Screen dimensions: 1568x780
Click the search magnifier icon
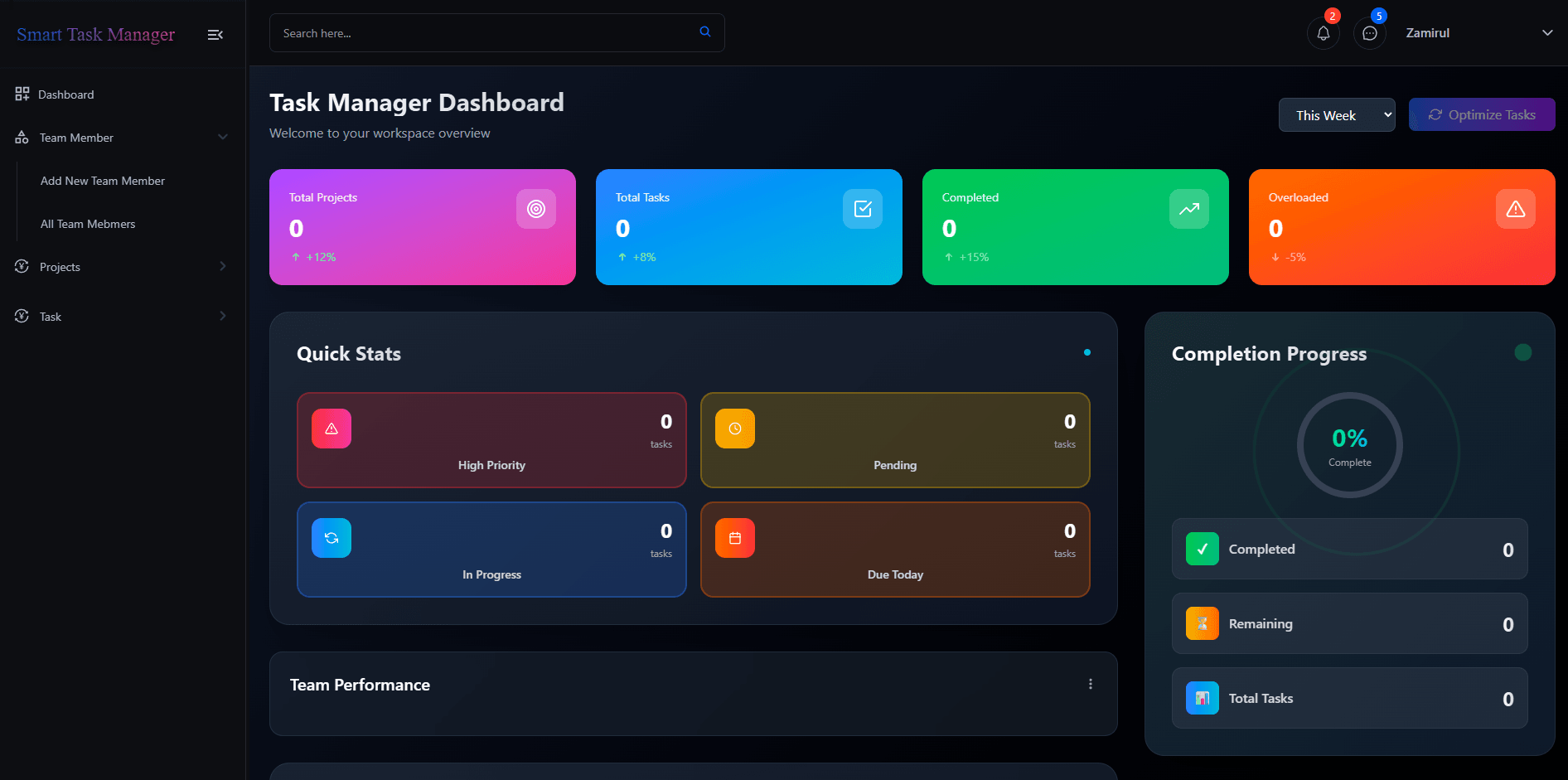pyautogui.click(x=704, y=31)
